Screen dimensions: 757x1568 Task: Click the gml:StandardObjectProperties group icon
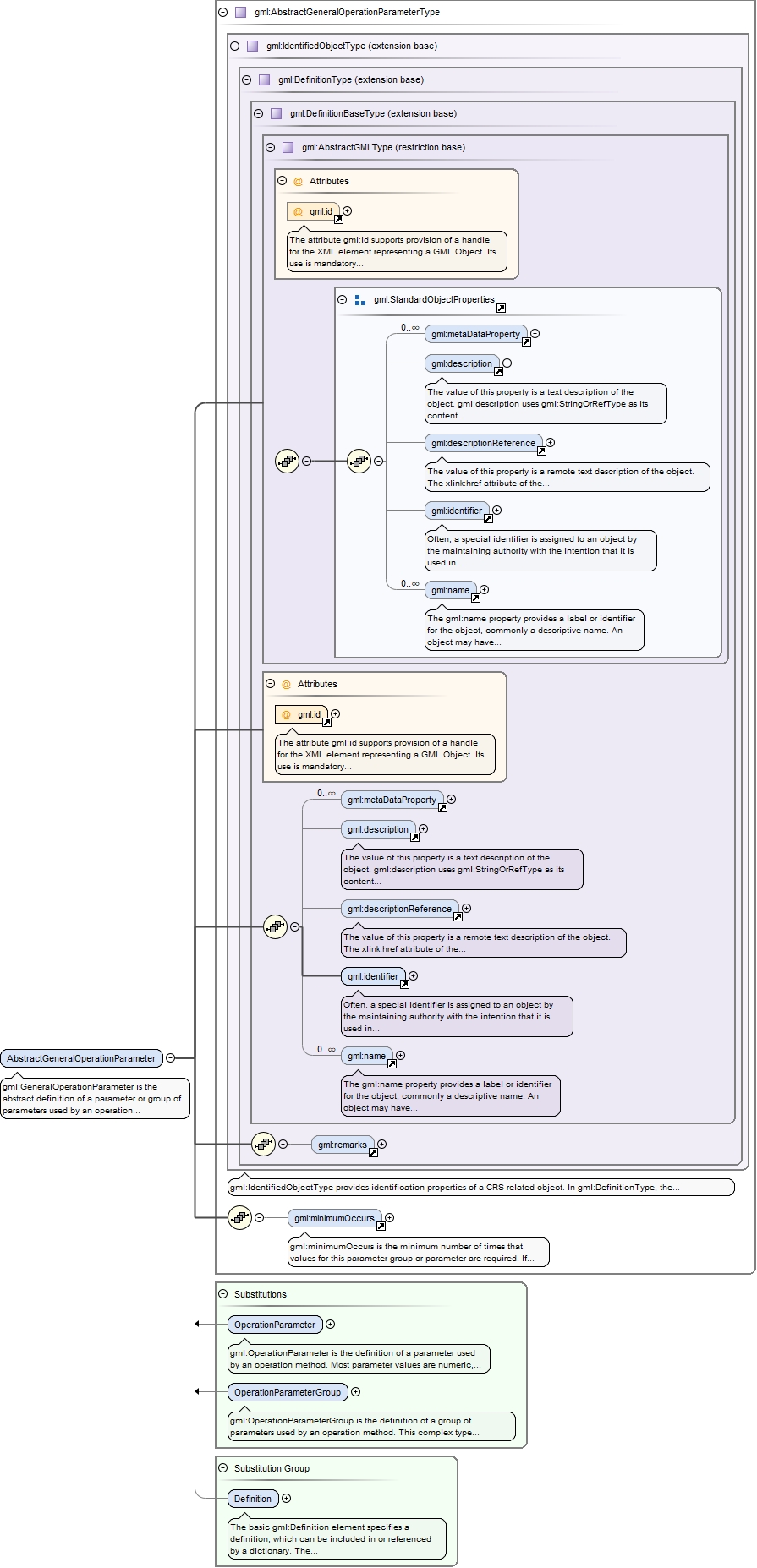(360, 299)
